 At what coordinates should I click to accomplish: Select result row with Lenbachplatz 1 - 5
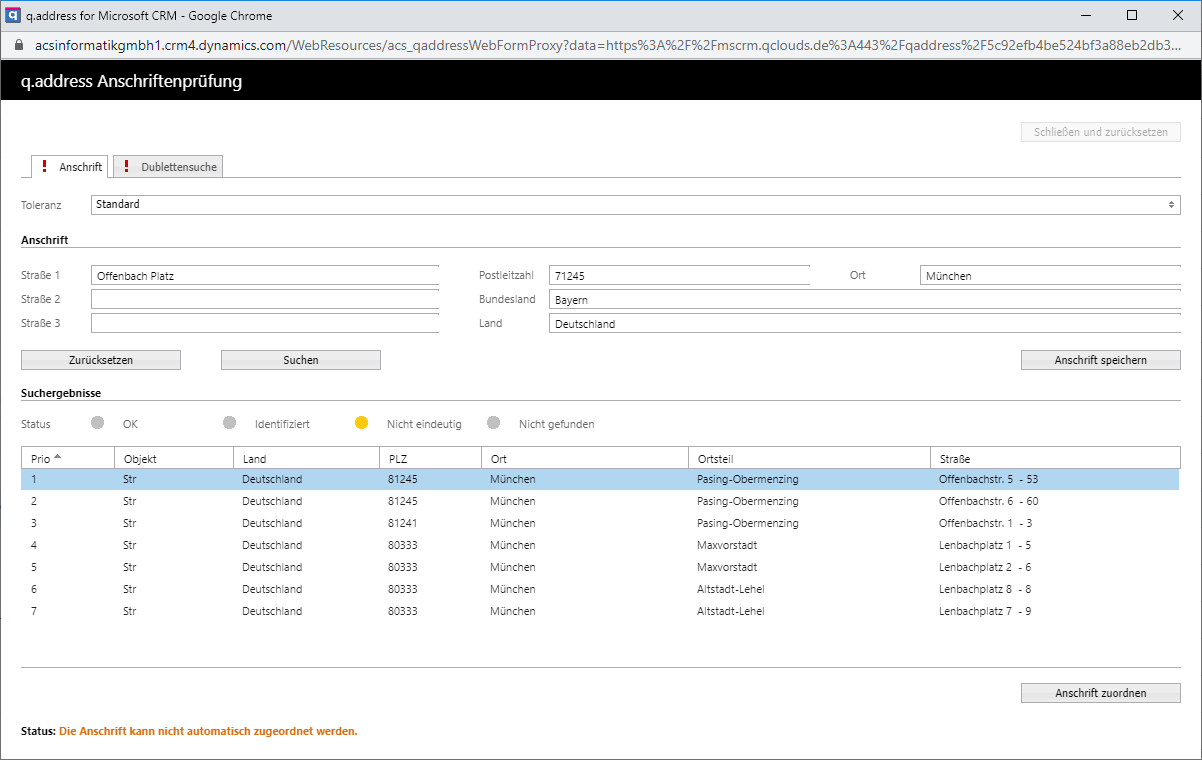click(x=600, y=545)
